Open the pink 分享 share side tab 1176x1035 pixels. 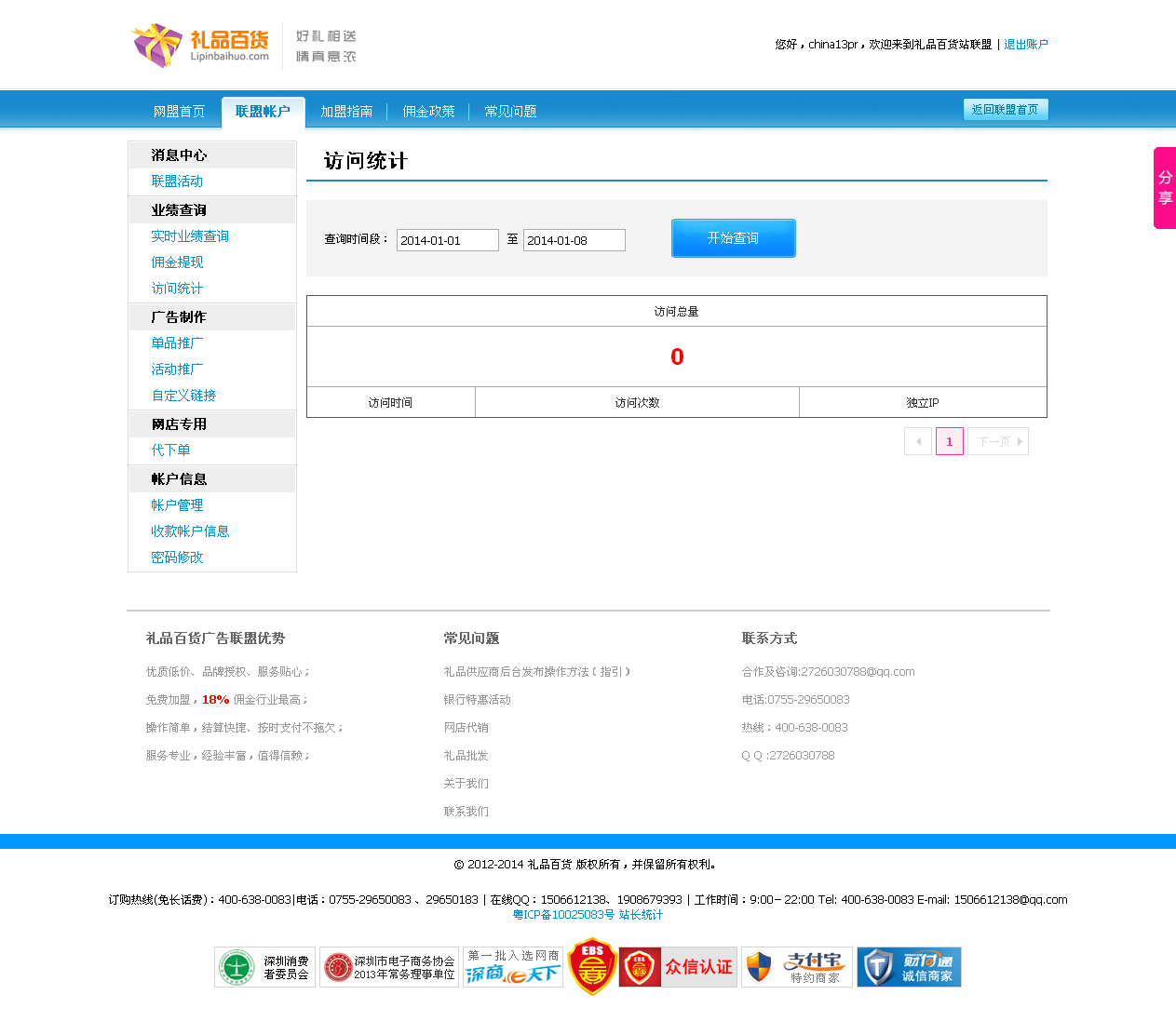(x=1164, y=187)
